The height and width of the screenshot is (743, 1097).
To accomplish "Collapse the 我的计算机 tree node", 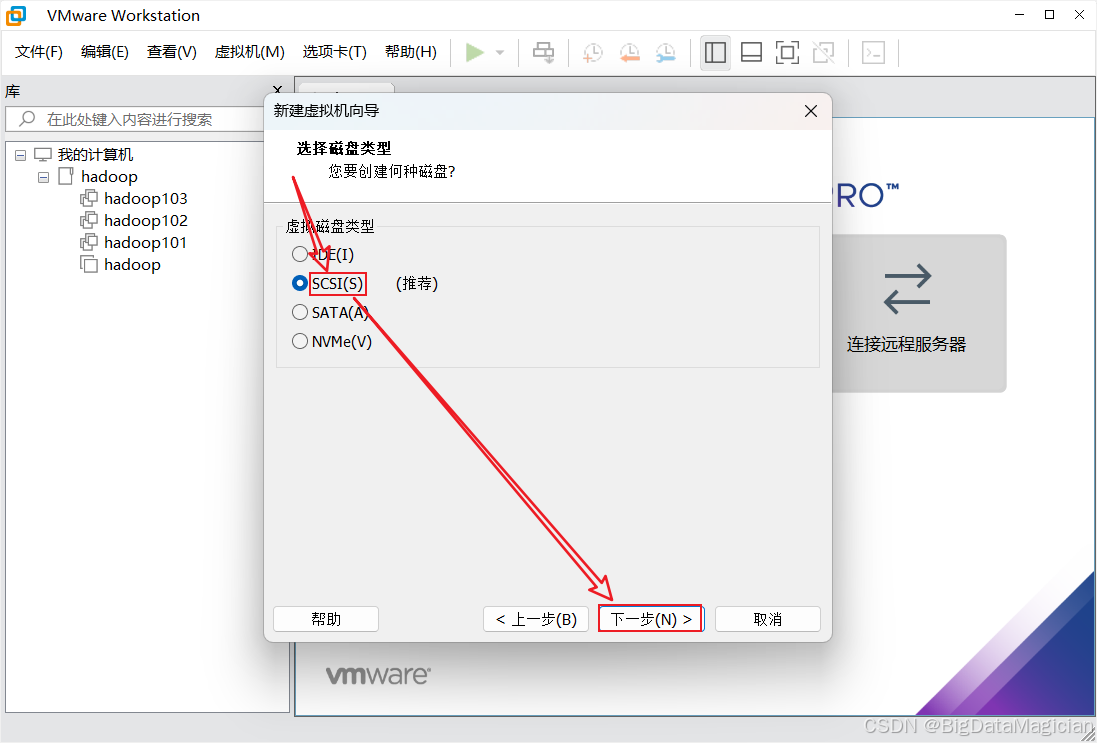I will pos(20,155).
